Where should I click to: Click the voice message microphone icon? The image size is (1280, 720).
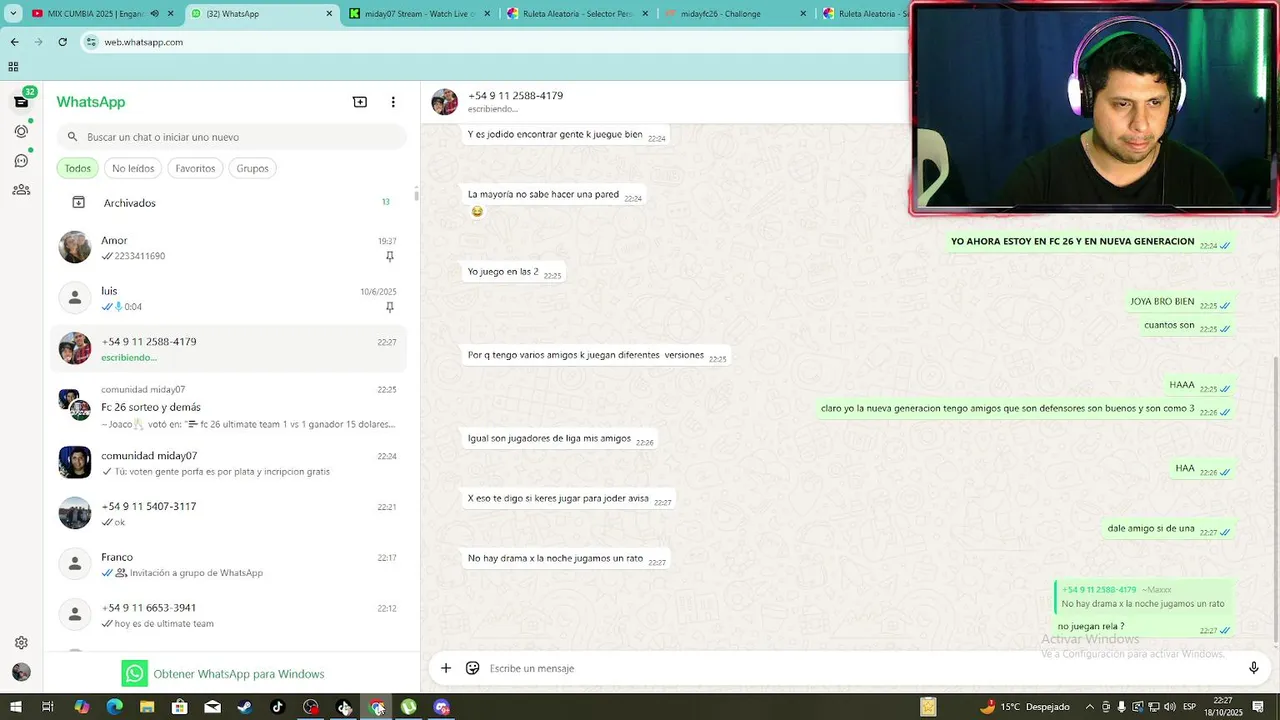click(x=1253, y=668)
